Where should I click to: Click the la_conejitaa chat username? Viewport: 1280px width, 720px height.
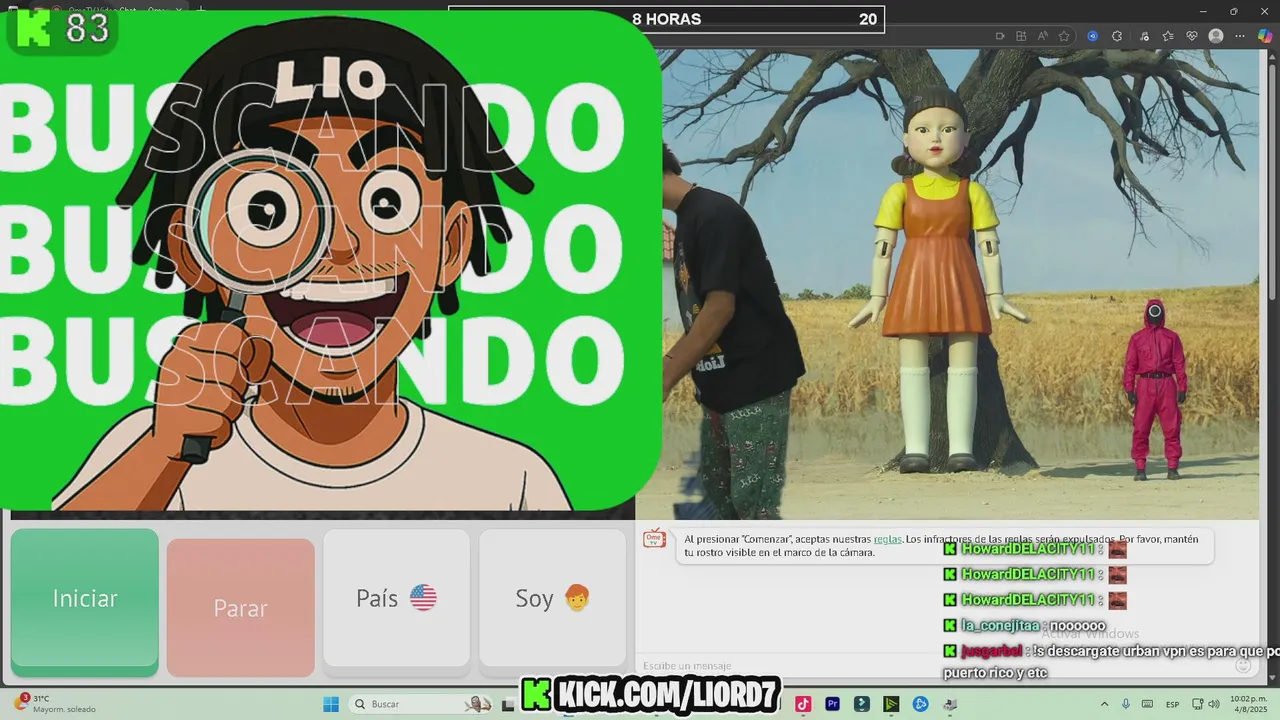pos(999,625)
